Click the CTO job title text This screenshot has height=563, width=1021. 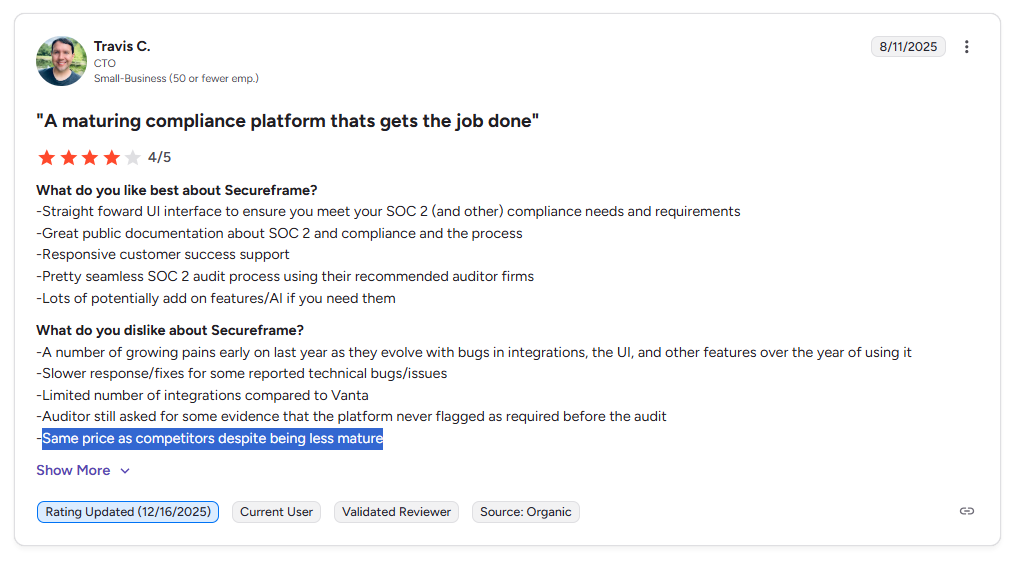pos(105,63)
